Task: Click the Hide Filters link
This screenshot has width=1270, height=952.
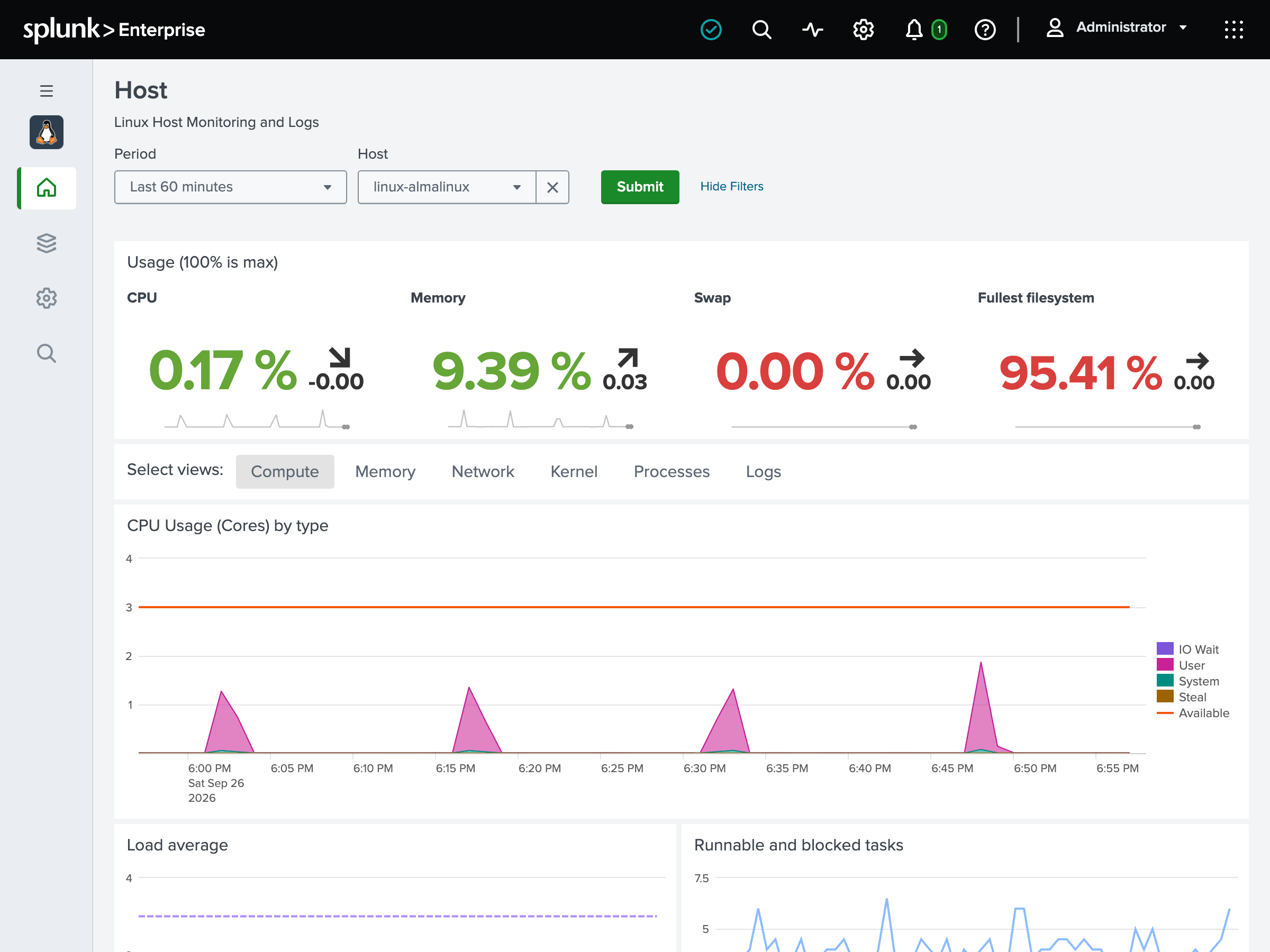Action: pyautogui.click(x=731, y=187)
